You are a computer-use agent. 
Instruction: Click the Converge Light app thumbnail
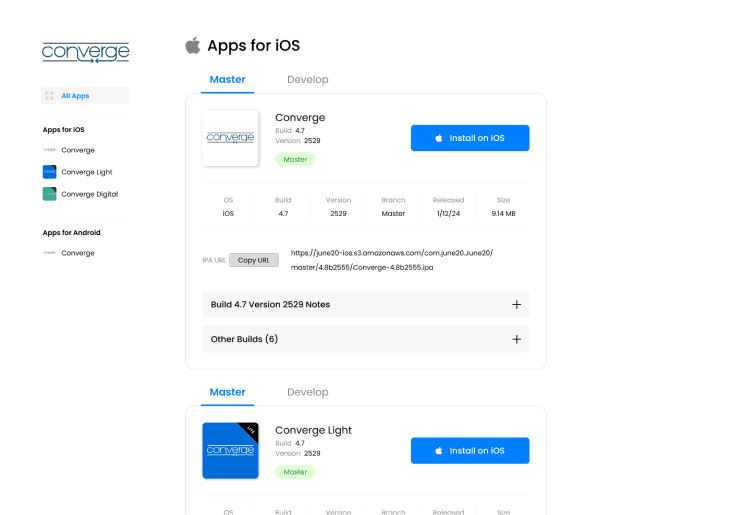230,451
